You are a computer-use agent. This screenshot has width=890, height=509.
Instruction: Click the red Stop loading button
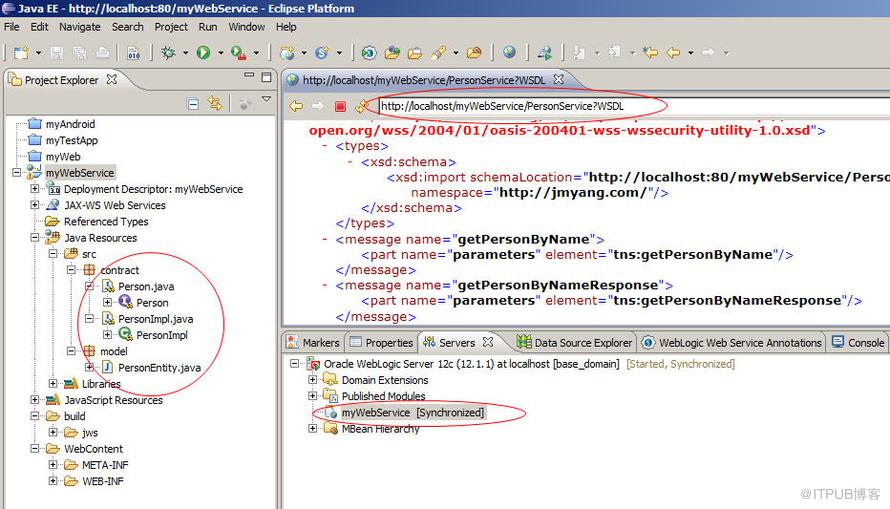(340, 106)
